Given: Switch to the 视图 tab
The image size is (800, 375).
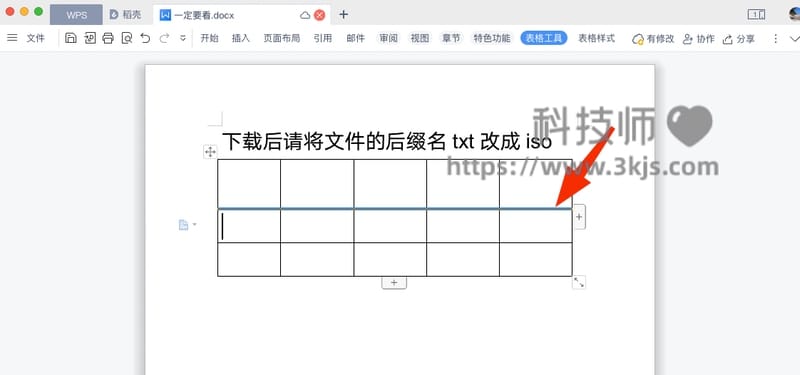Looking at the screenshot, I should point(420,38).
